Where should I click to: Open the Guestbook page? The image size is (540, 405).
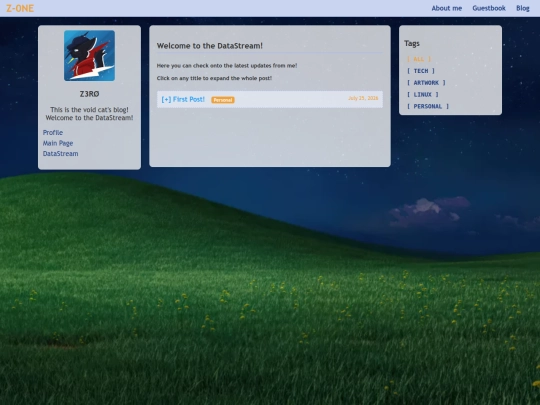coord(489,8)
